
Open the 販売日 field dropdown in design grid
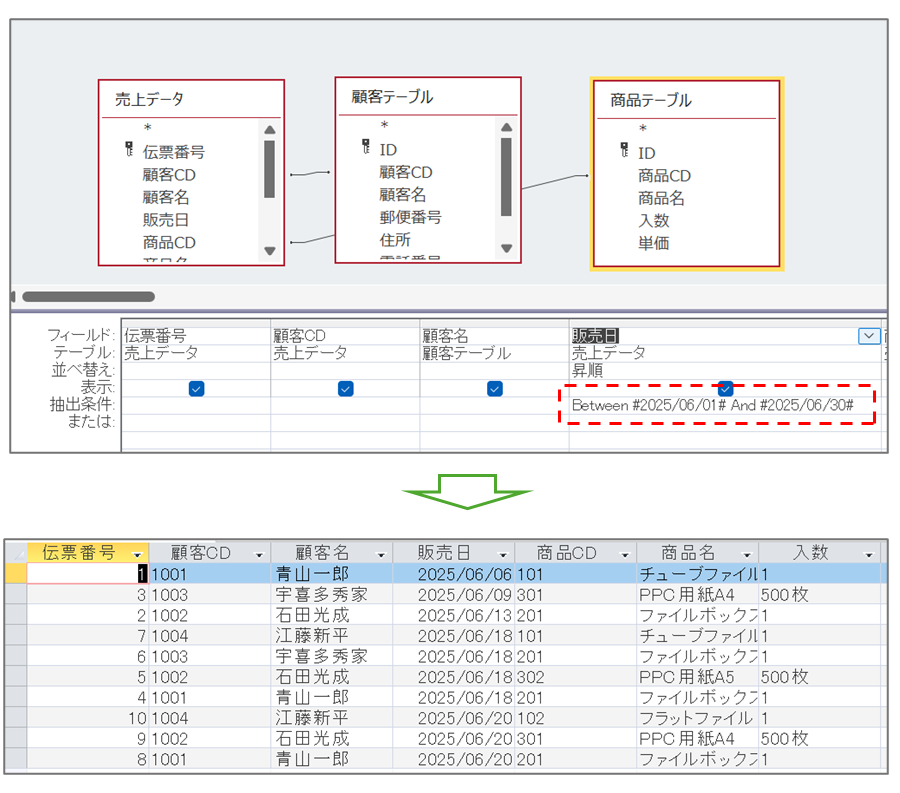[869, 336]
